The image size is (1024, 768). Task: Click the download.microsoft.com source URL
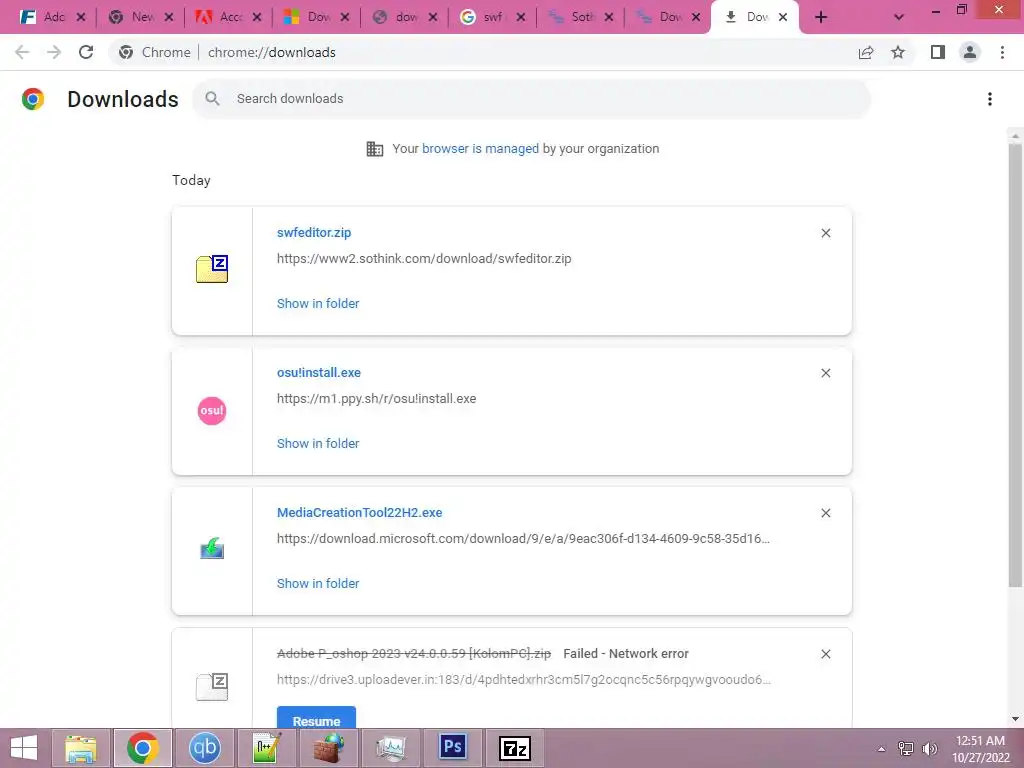pos(524,539)
